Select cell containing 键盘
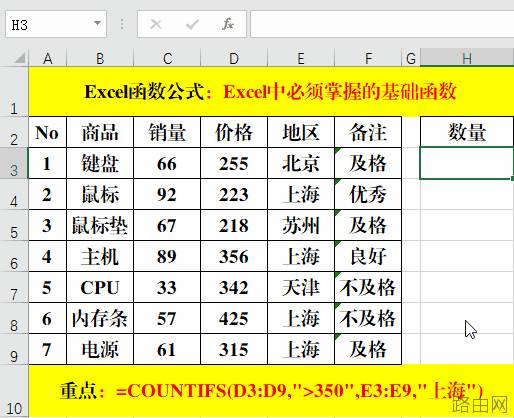Viewport: 514px width, 418px height. pyautogui.click(x=100, y=163)
